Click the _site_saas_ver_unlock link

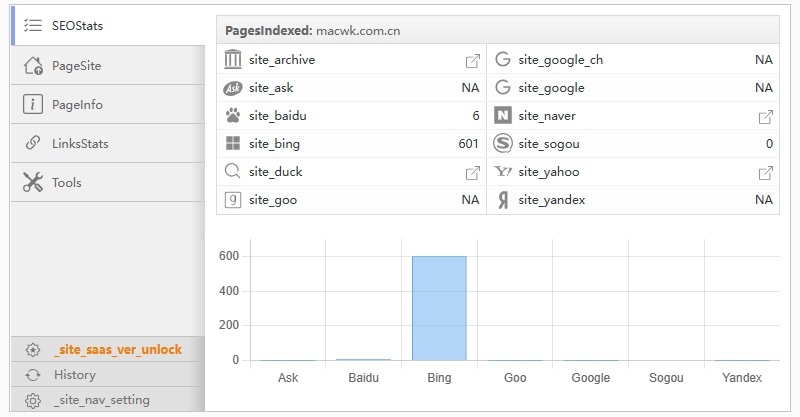pyautogui.click(x=118, y=350)
